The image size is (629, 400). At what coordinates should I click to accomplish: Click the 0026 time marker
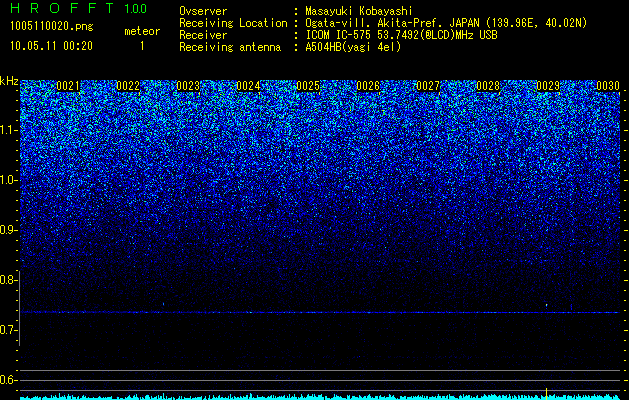(x=368, y=86)
